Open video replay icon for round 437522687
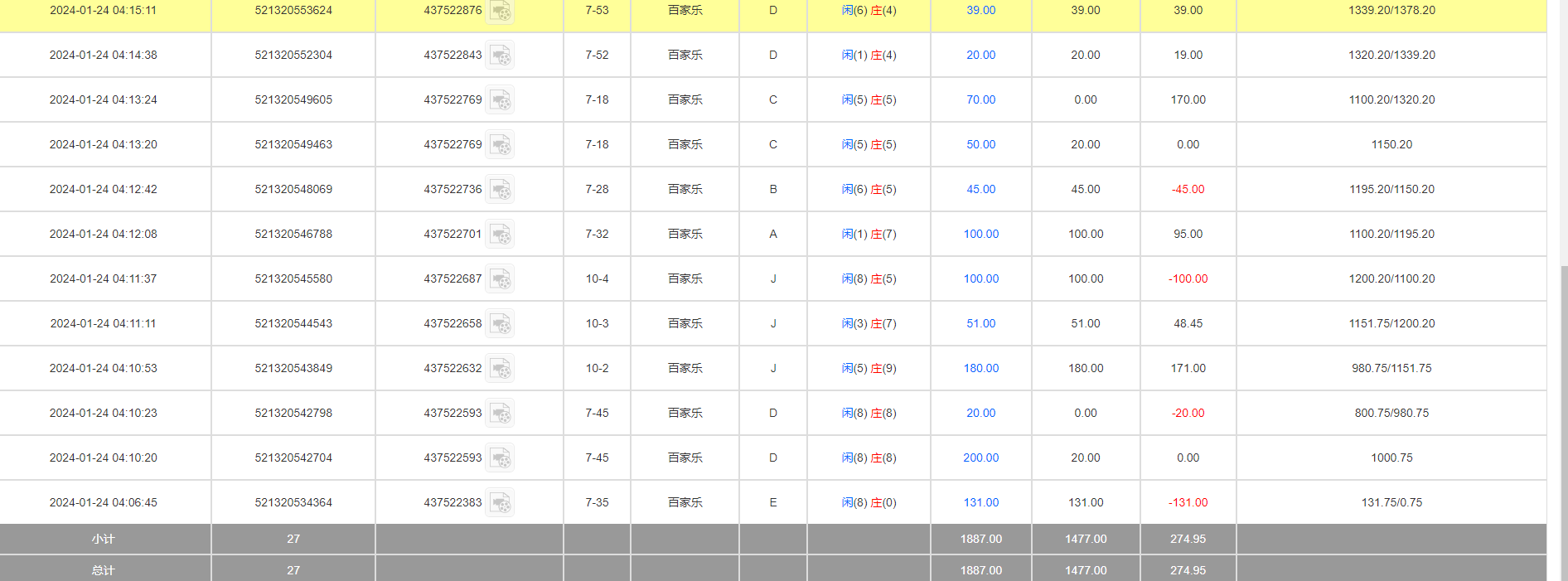 coord(500,279)
